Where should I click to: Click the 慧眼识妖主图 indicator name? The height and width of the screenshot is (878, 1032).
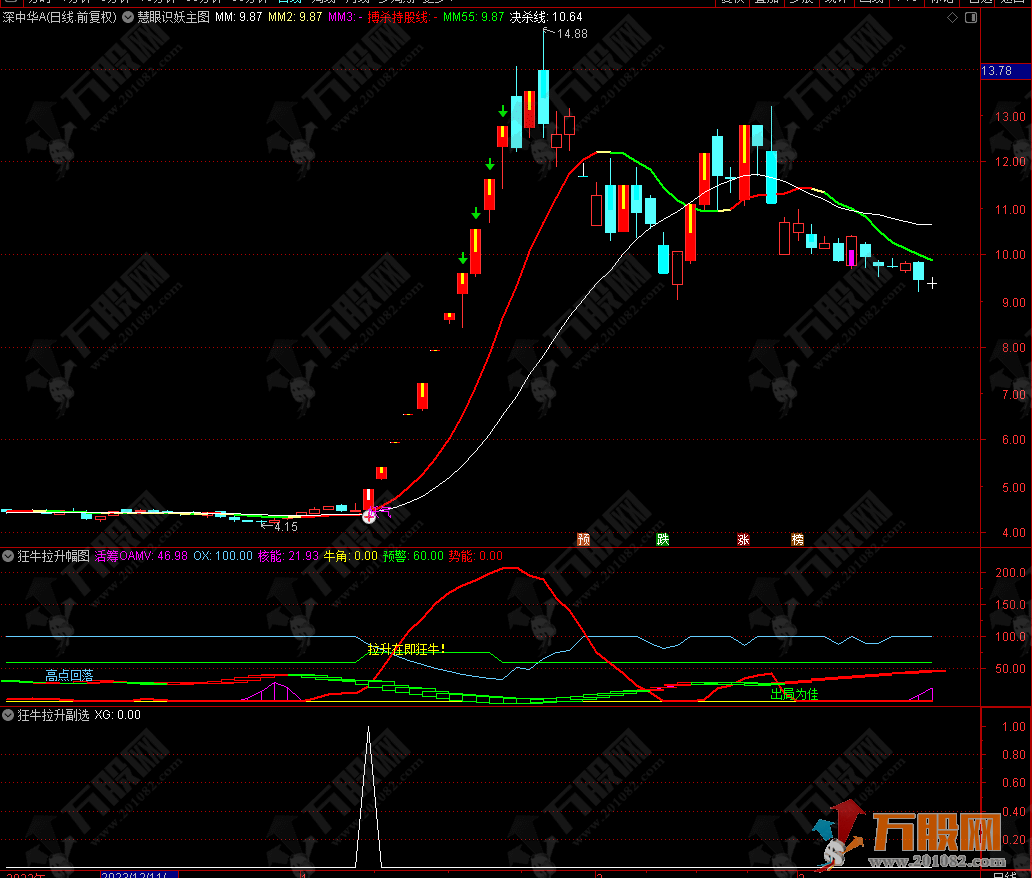(x=173, y=17)
